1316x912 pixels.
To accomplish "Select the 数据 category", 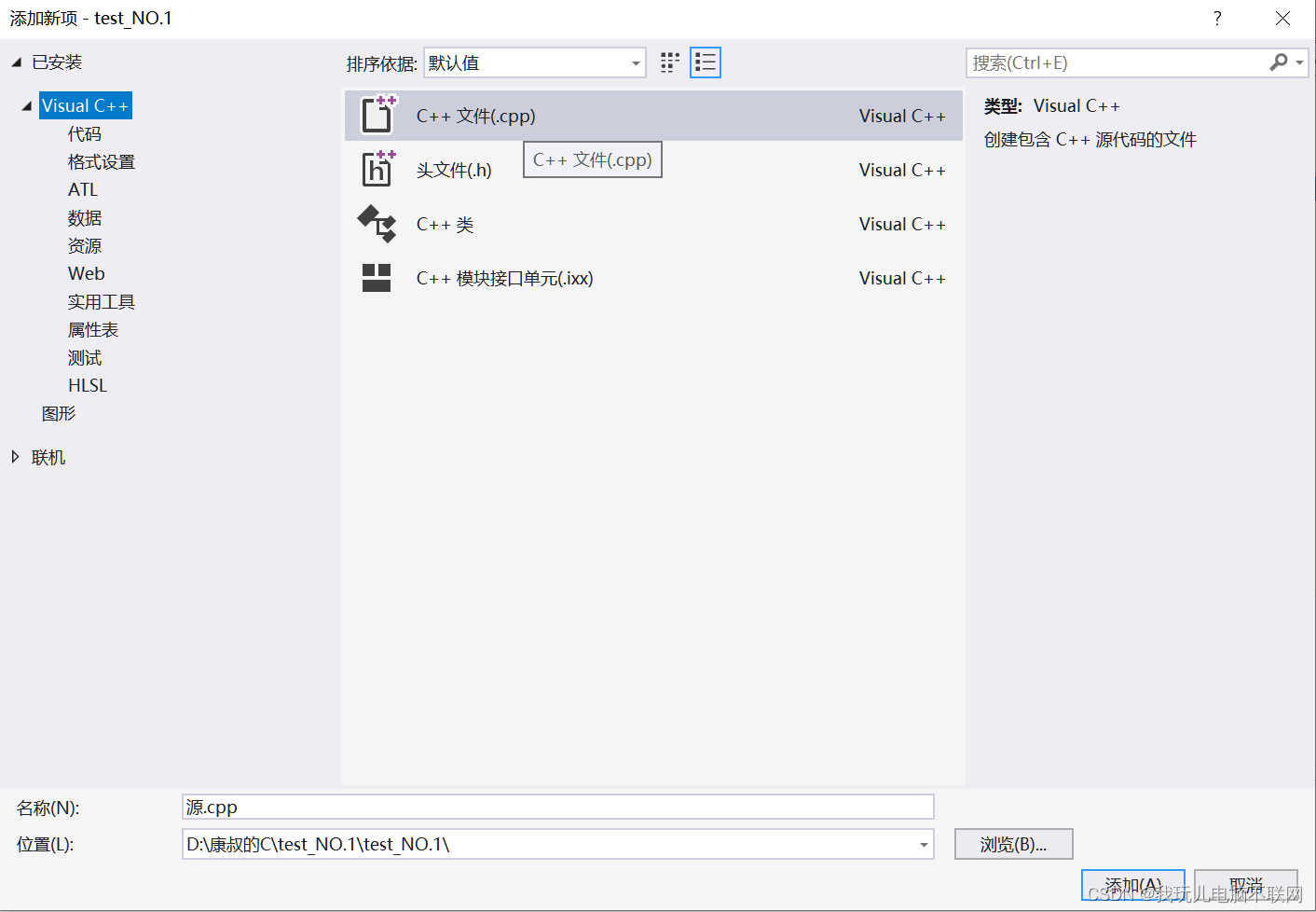I will 85,218.
